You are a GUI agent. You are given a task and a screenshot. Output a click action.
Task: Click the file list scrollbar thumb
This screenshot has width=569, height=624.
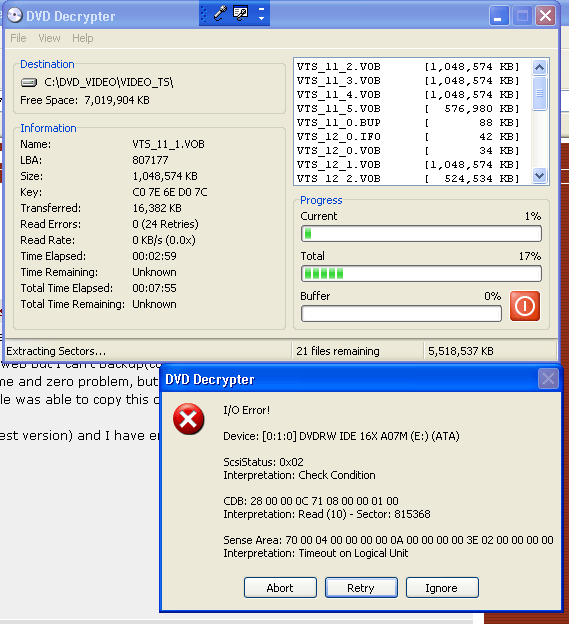point(540,94)
